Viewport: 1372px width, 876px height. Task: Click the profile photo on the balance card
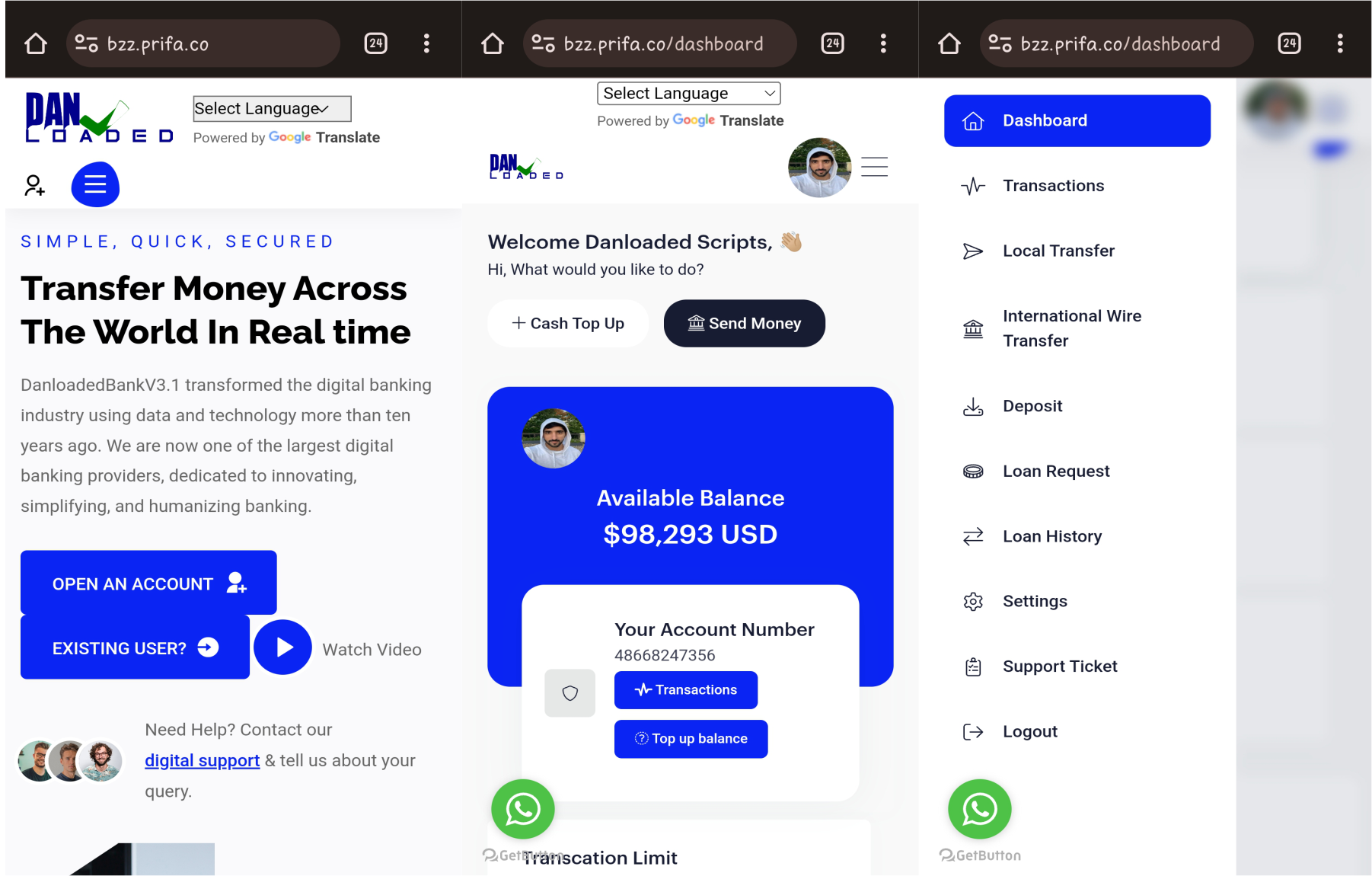[554, 438]
